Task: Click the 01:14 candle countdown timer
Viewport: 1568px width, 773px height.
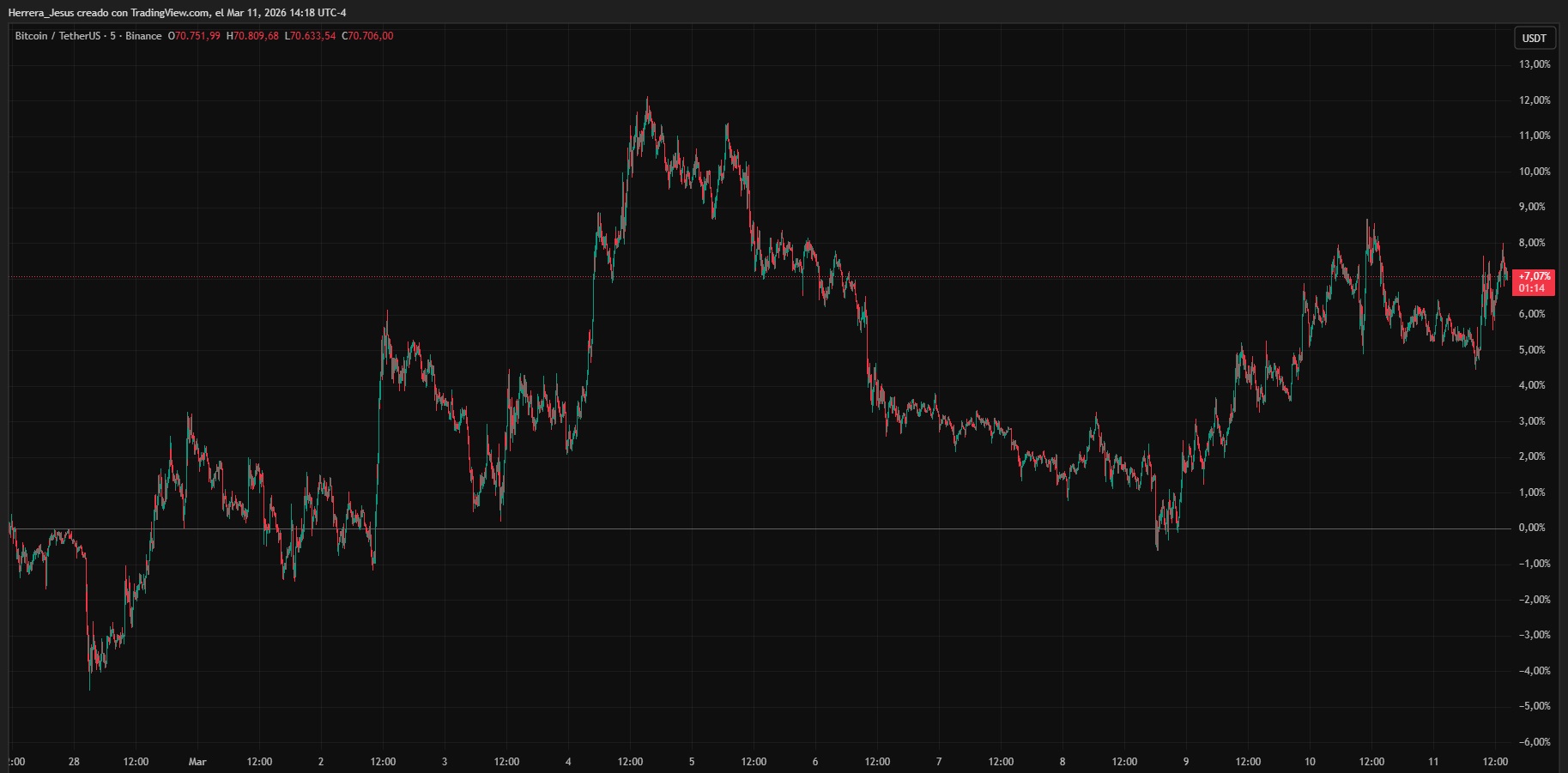Action: coord(1532,288)
